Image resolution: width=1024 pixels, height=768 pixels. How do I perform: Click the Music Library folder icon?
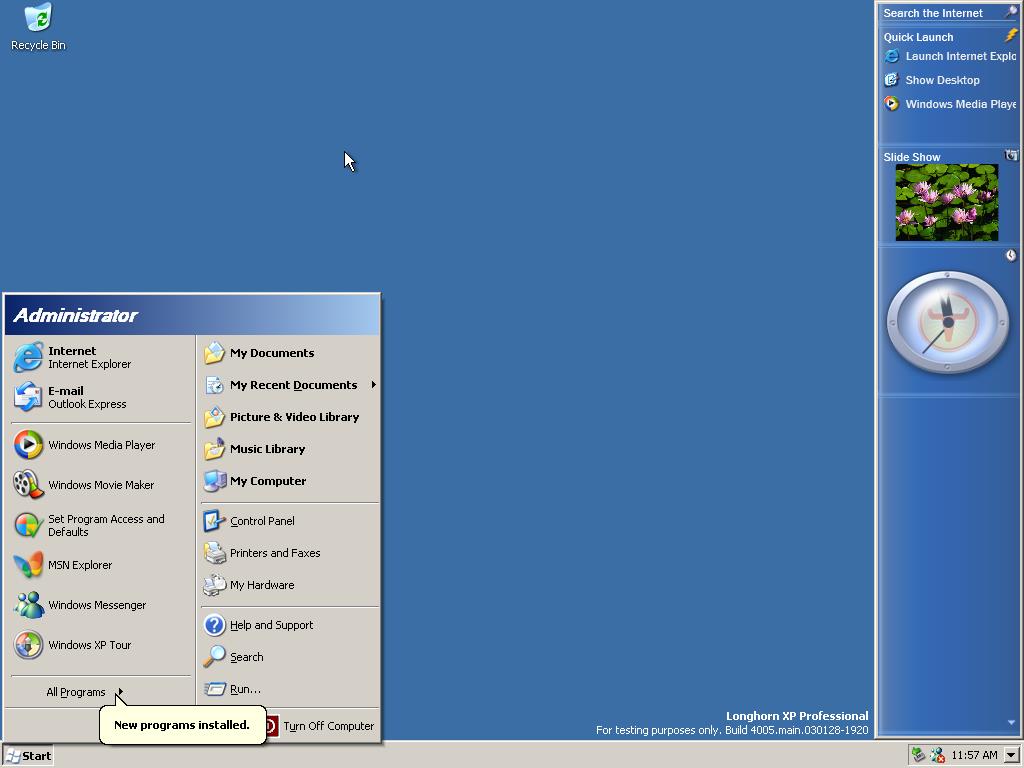coord(214,449)
